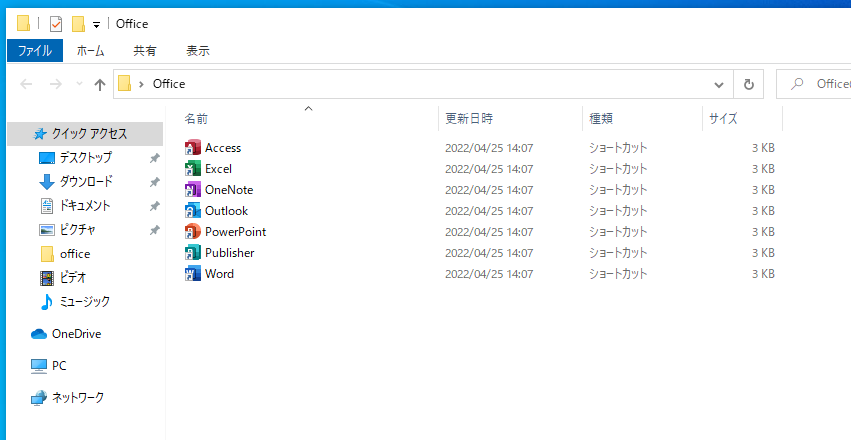Image resolution: width=851 pixels, height=440 pixels.
Task: Open the 表示 ribbon tab
Action: coord(198,50)
